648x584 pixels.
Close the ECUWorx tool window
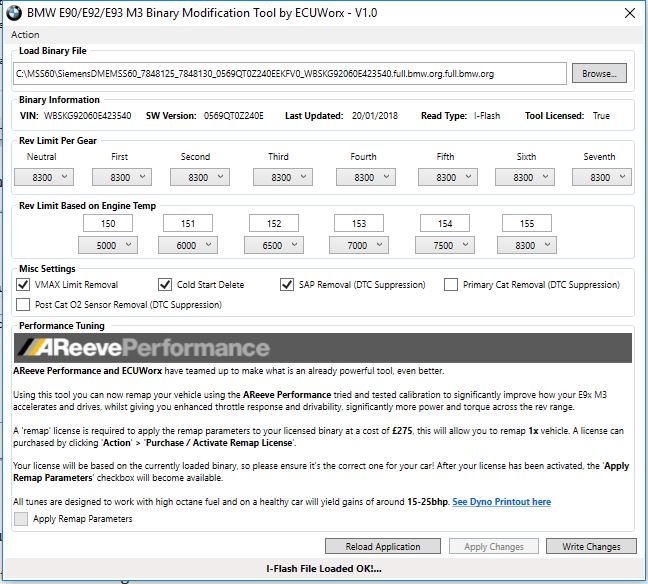[x=630, y=13]
